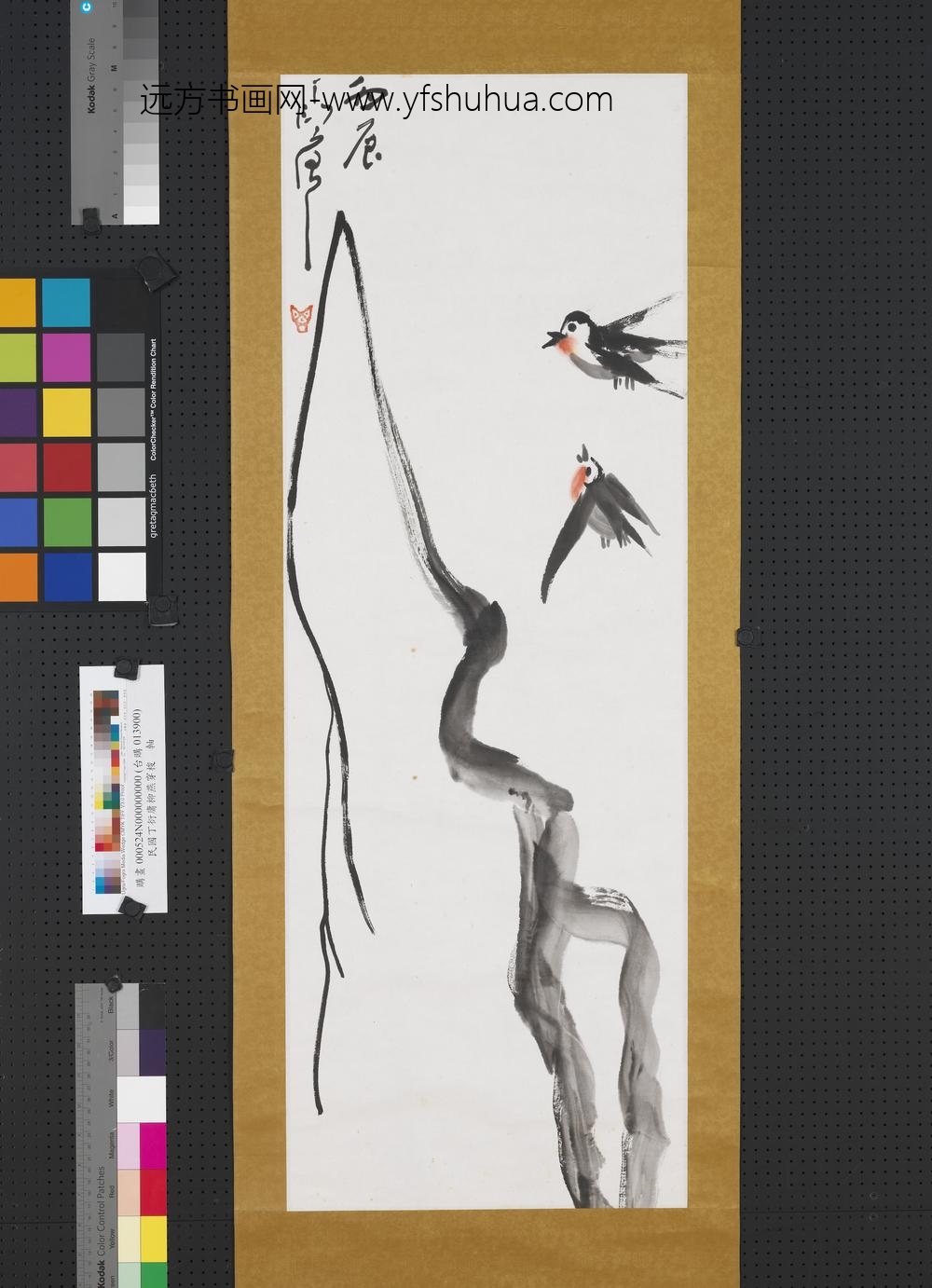Click the black clip on the scroll's right edge
The image size is (932, 1288).
(x=746, y=637)
